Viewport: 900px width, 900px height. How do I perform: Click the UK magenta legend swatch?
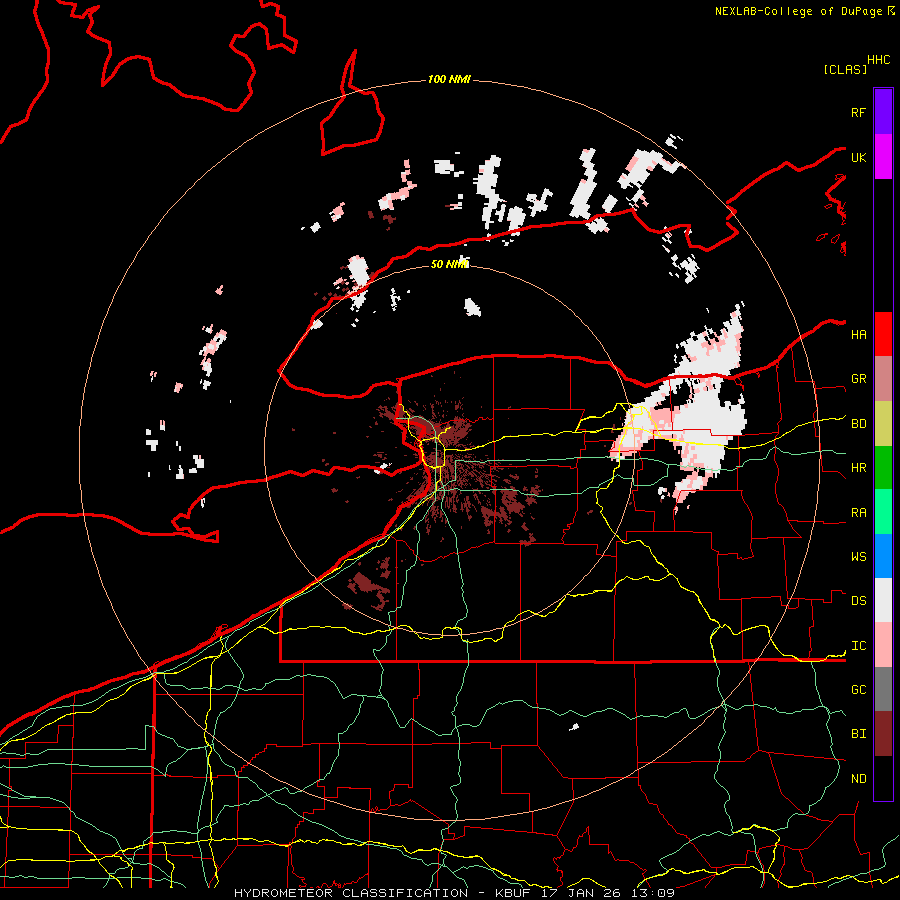[883, 157]
